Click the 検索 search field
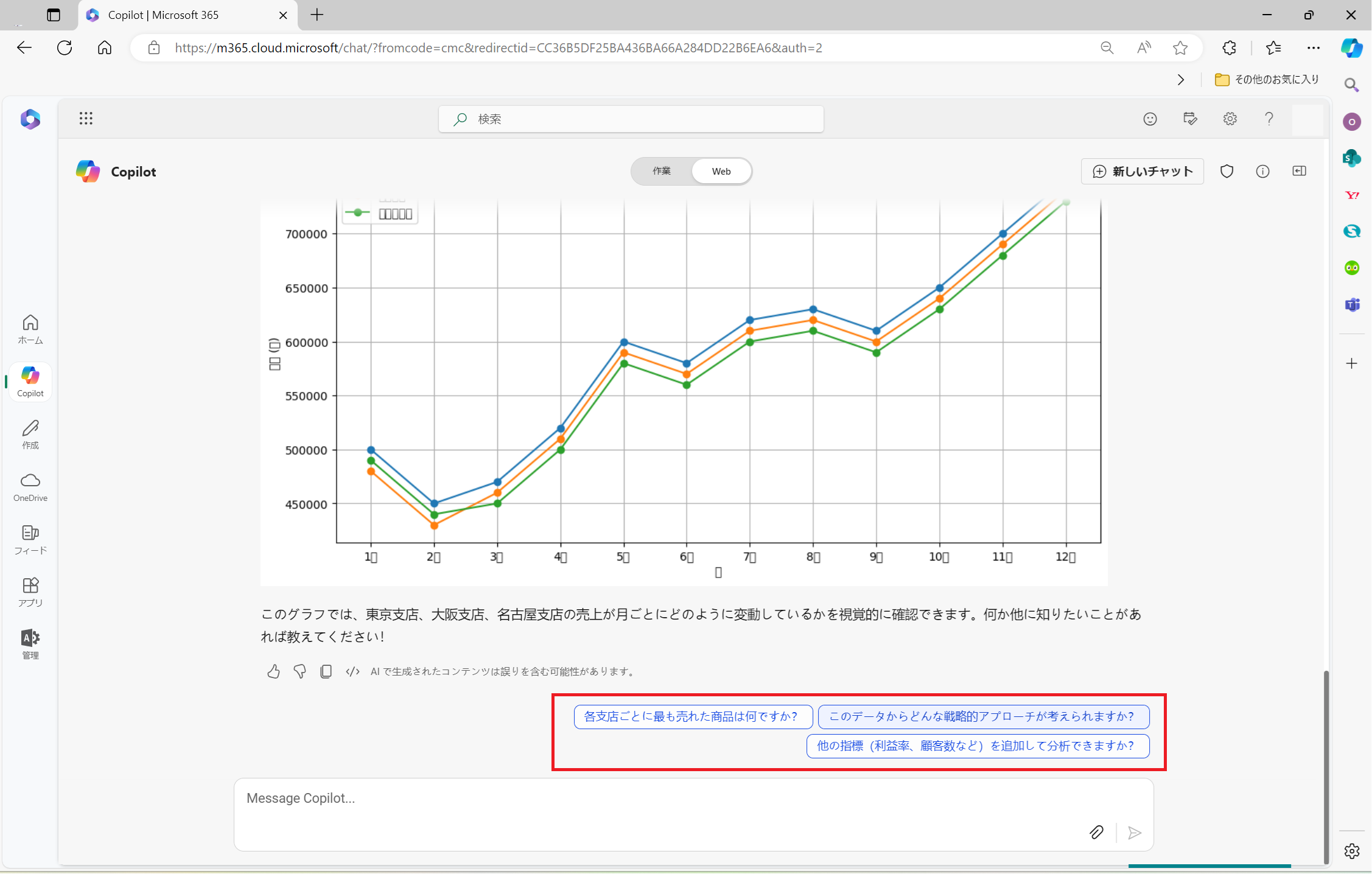This screenshot has height=874, width=1372. coord(631,119)
